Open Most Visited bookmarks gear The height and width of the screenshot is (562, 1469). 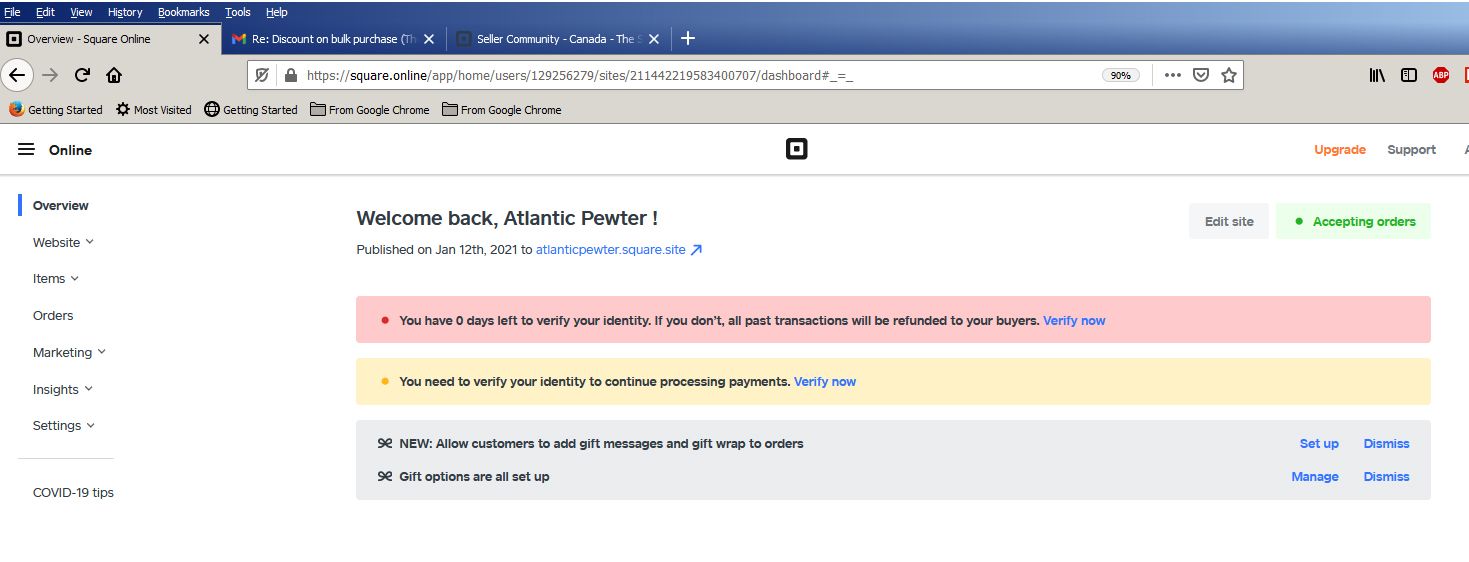[x=153, y=110]
